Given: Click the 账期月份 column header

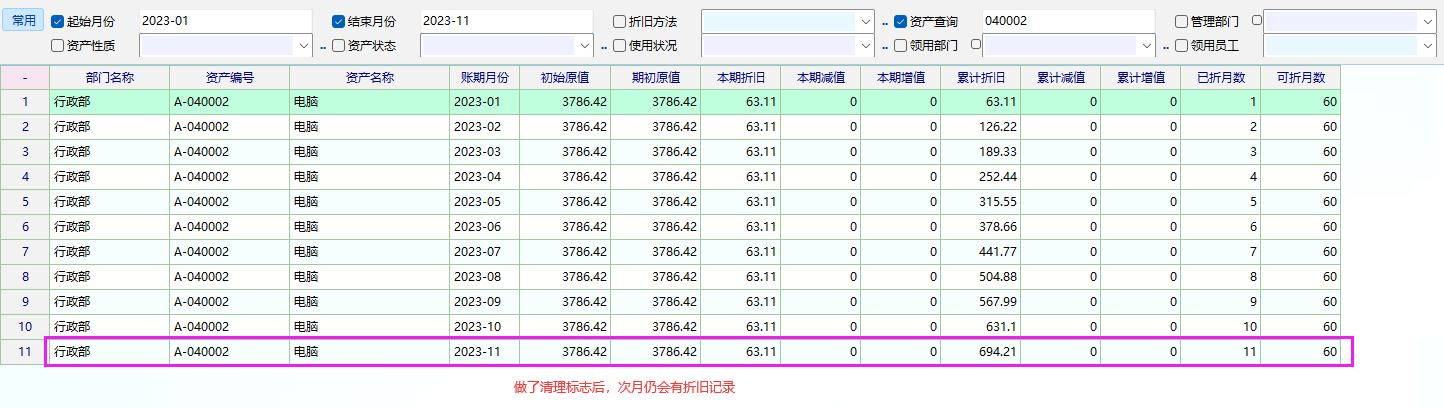Looking at the screenshot, I should tap(484, 77).
